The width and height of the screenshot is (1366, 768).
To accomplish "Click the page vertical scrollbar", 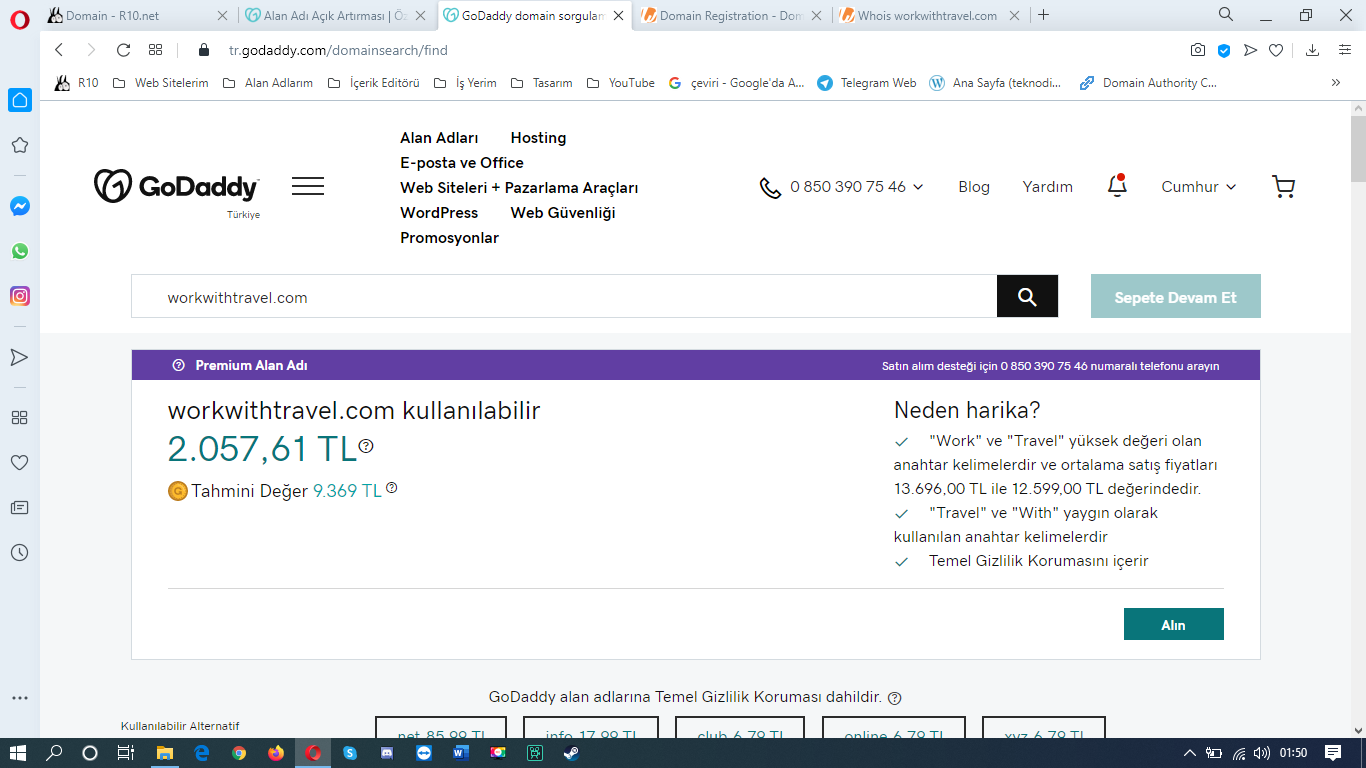I will (x=1358, y=150).
